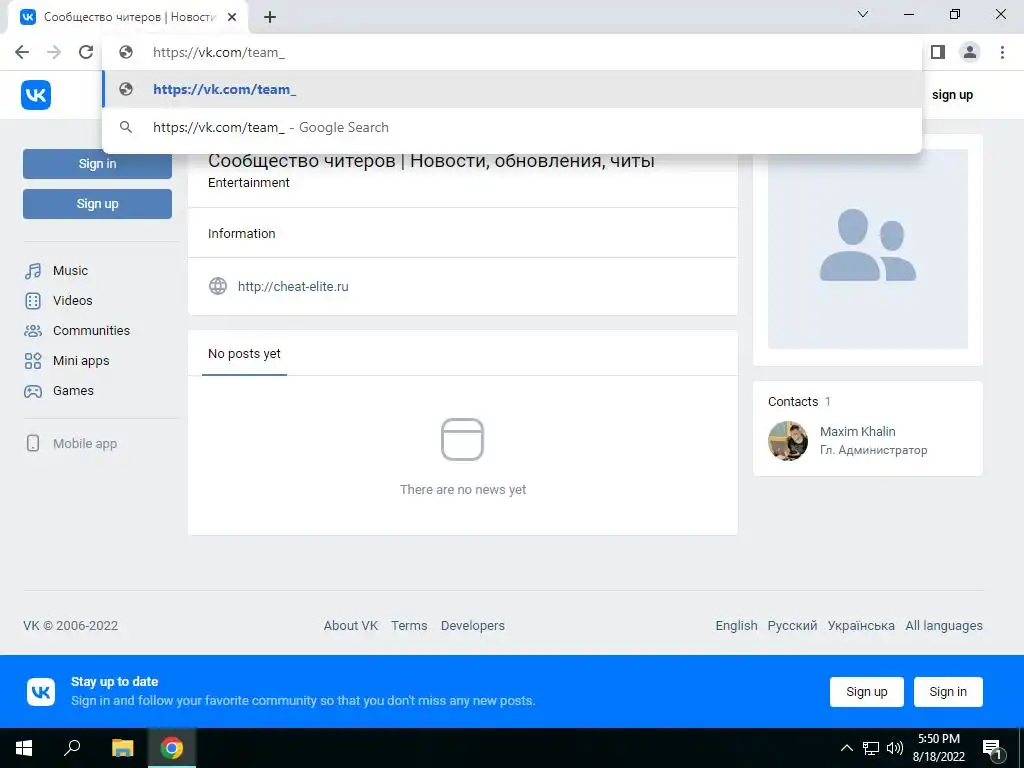Click the browser forward arrow
The height and width of the screenshot is (768, 1024).
(54, 52)
